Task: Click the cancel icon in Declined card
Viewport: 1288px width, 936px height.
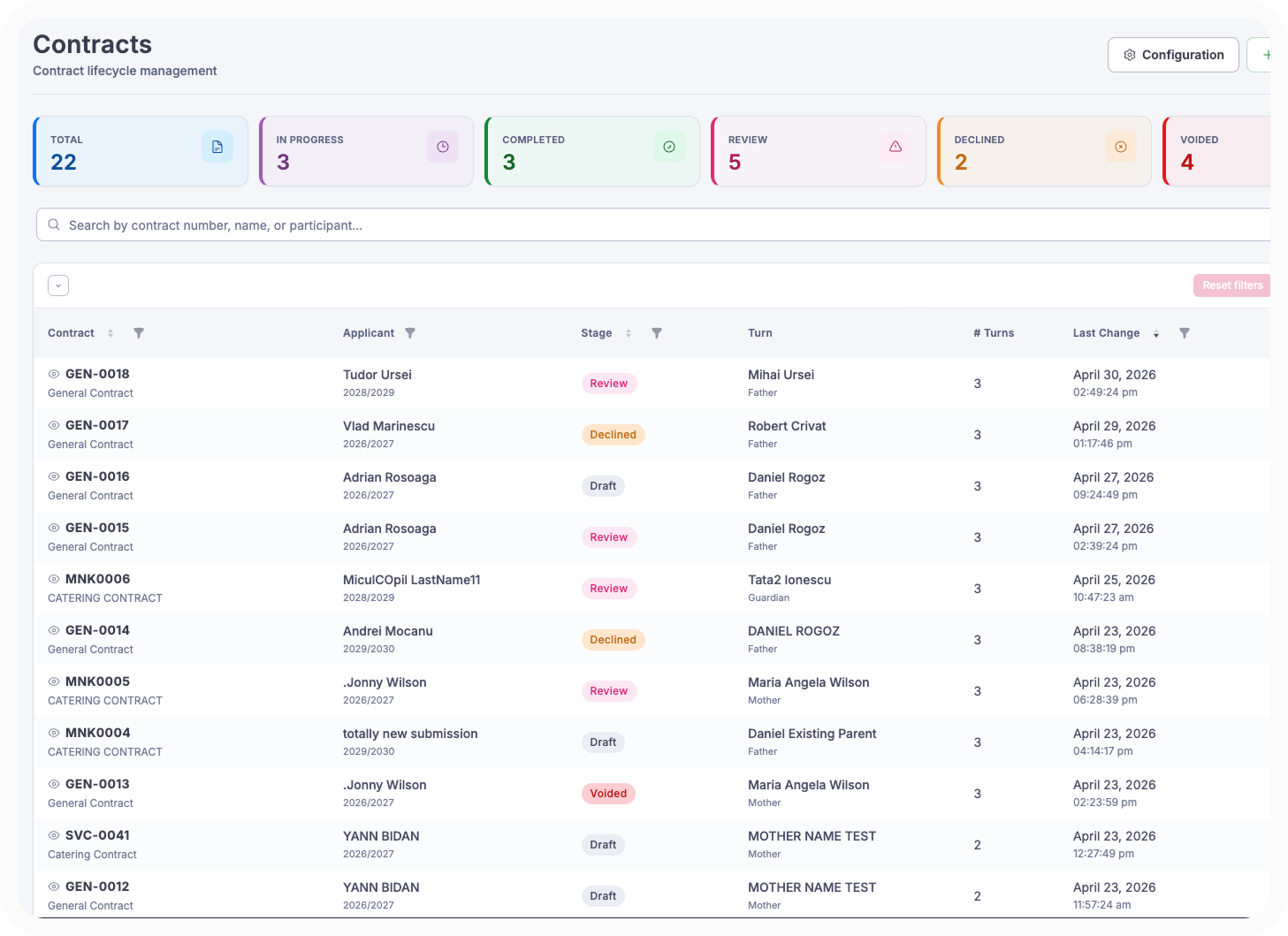Action: [x=1121, y=147]
